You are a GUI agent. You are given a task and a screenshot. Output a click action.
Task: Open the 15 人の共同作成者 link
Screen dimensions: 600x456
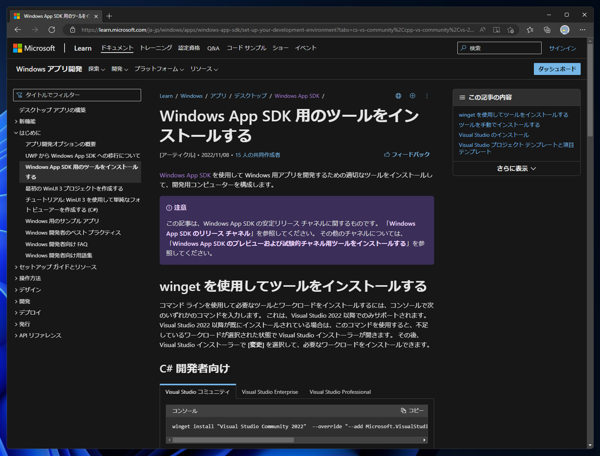tap(258, 155)
